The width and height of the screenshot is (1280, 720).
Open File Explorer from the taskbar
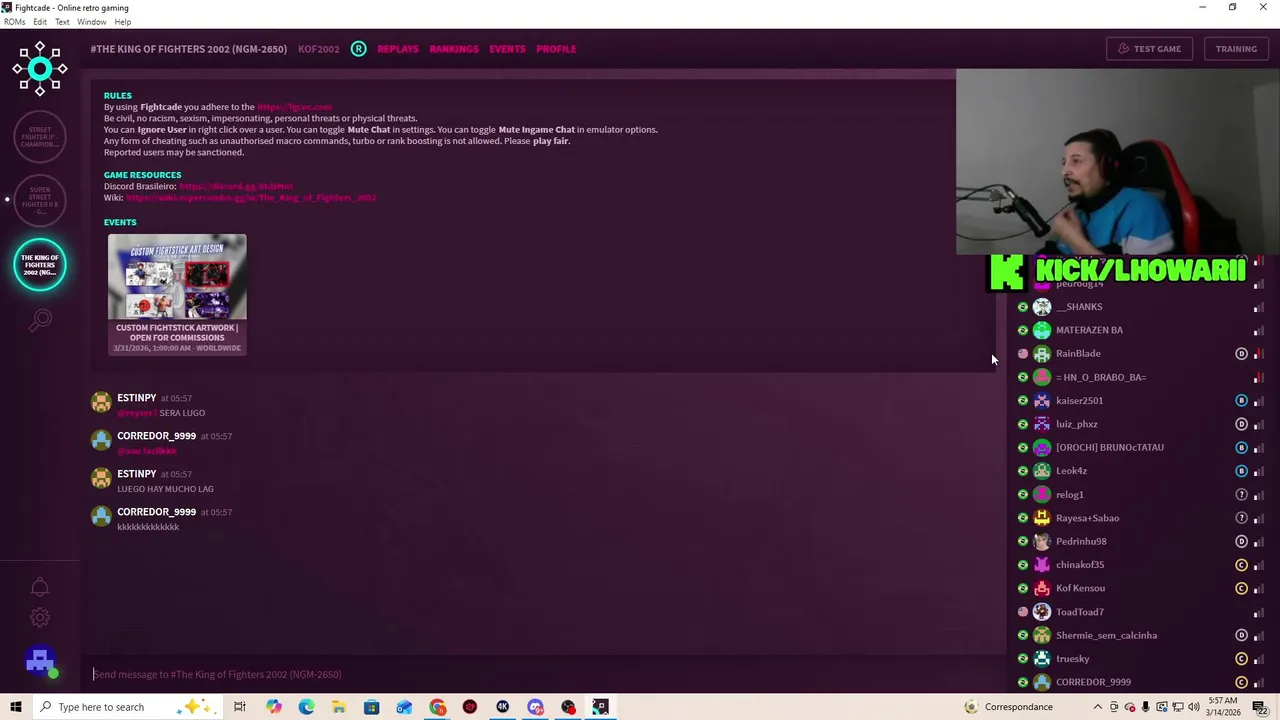point(339,707)
